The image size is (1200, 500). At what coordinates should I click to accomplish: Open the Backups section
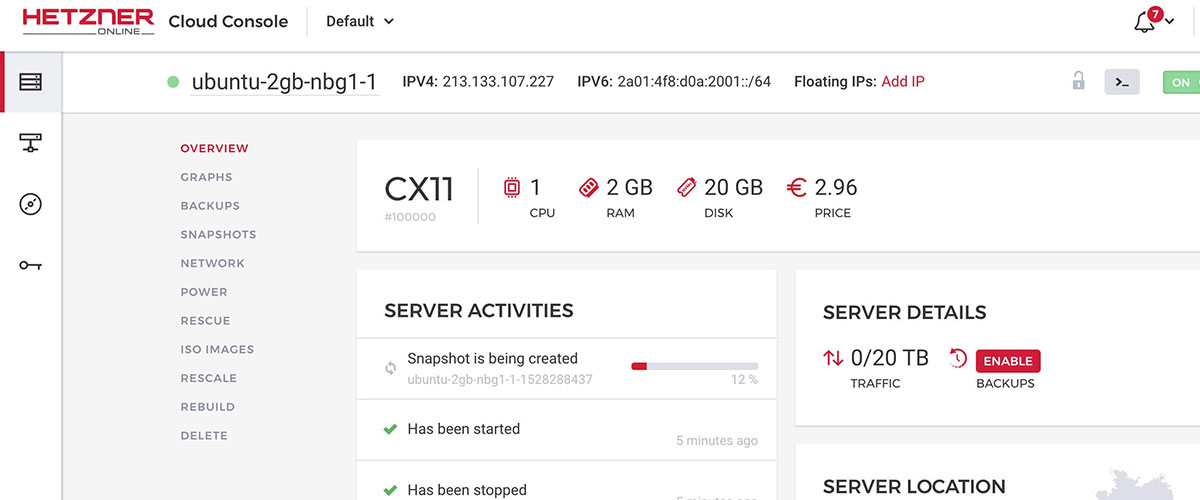(210, 206)
